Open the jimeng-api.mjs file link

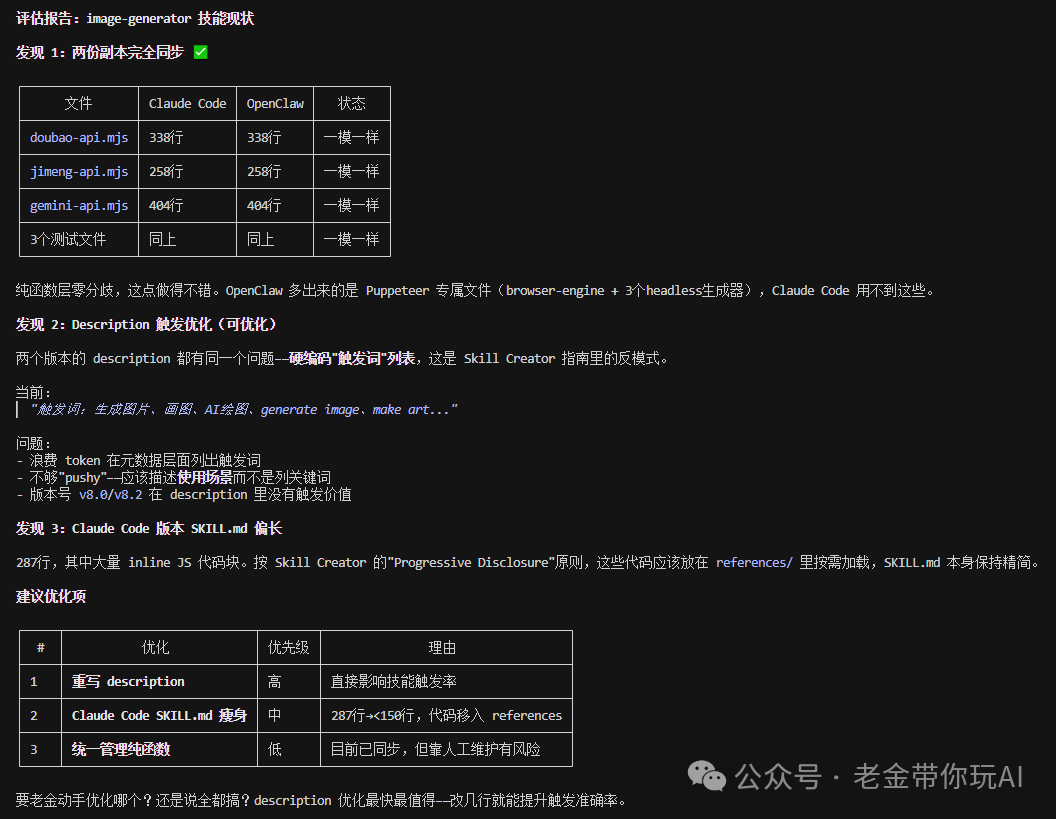(79, 172)
